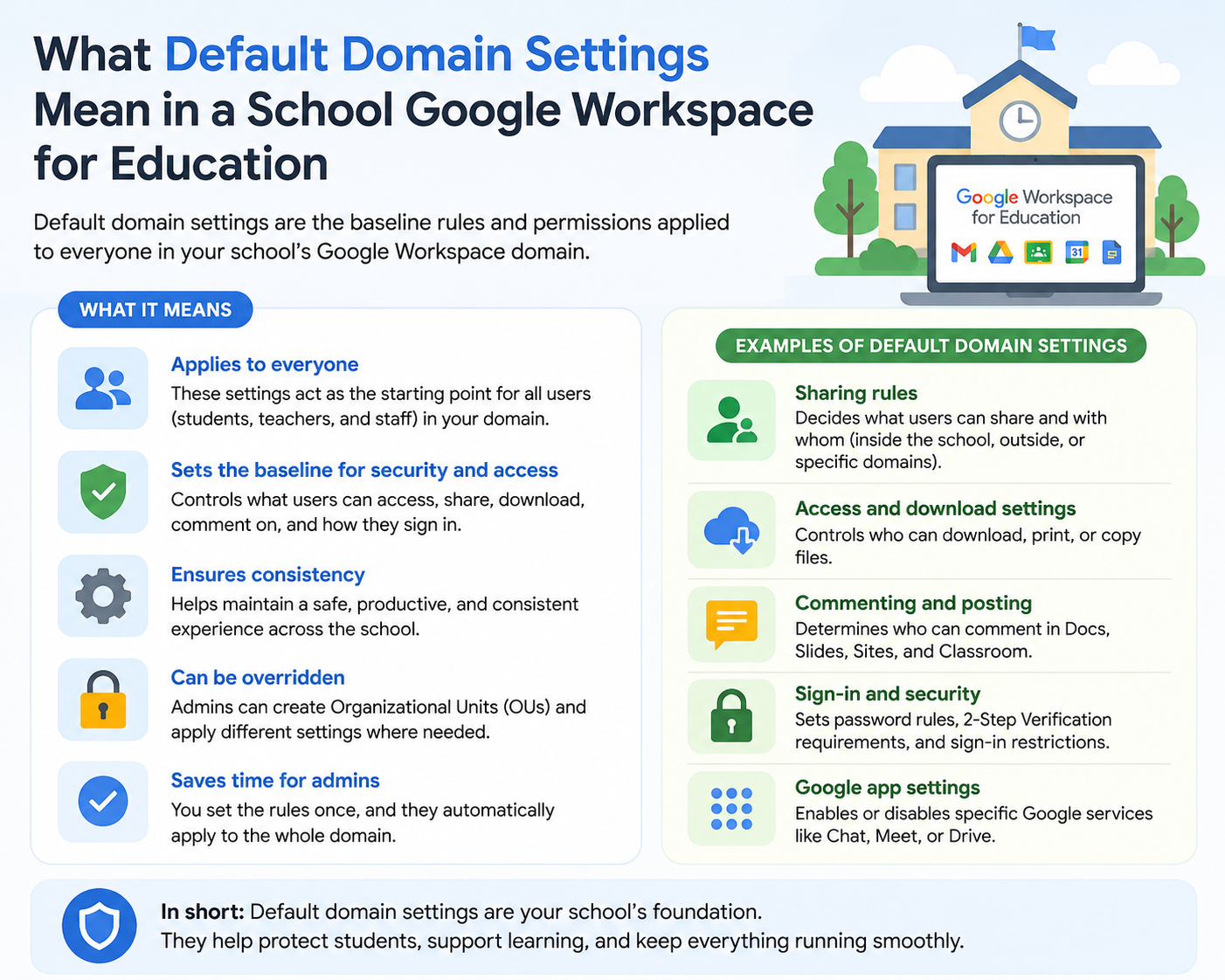Click text 'You set the rules once'
The height and width of the screenshot is (980, 1225).
[265, 810]
